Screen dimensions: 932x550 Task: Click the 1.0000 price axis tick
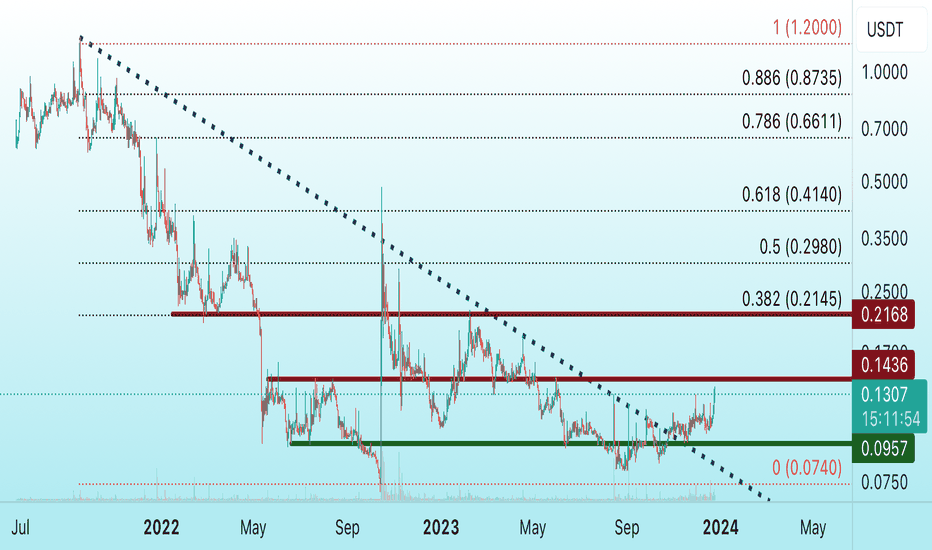click(884, 73)
